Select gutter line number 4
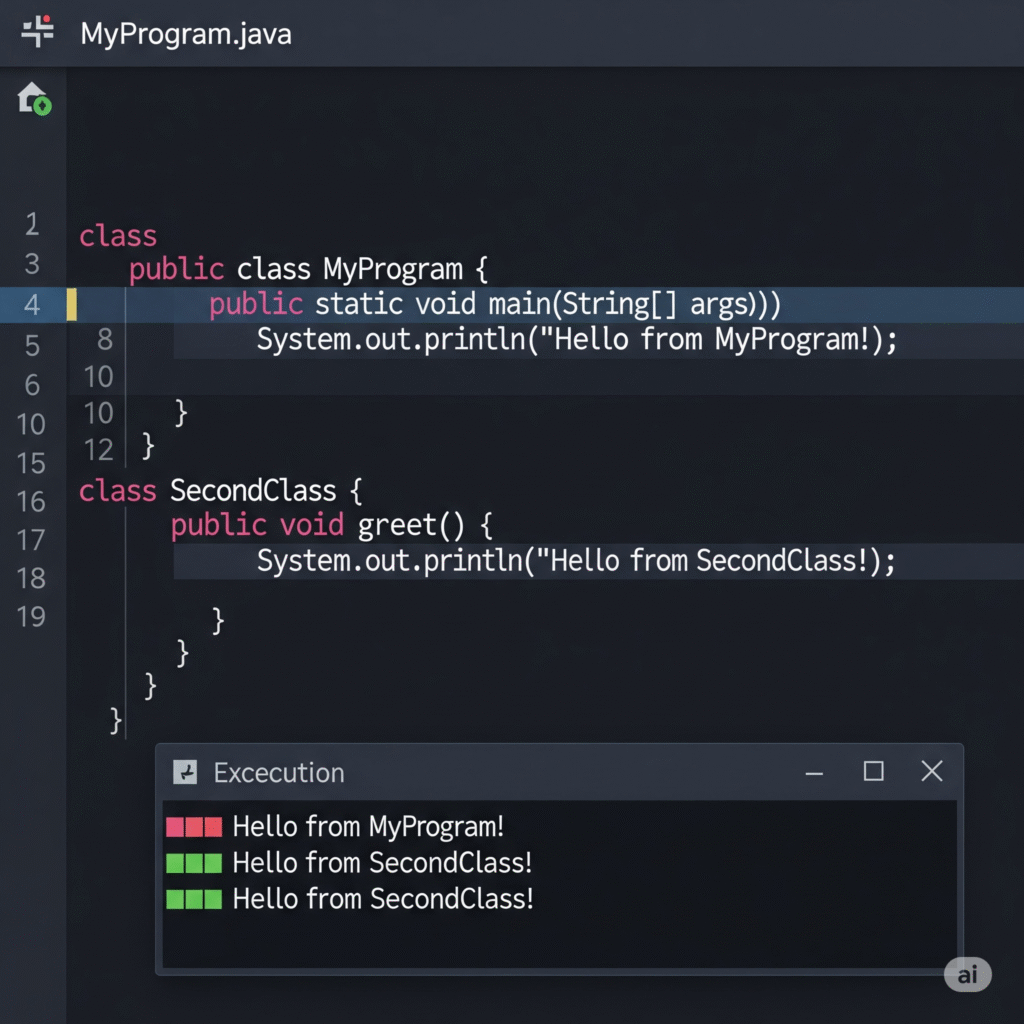 coord(31,304)
